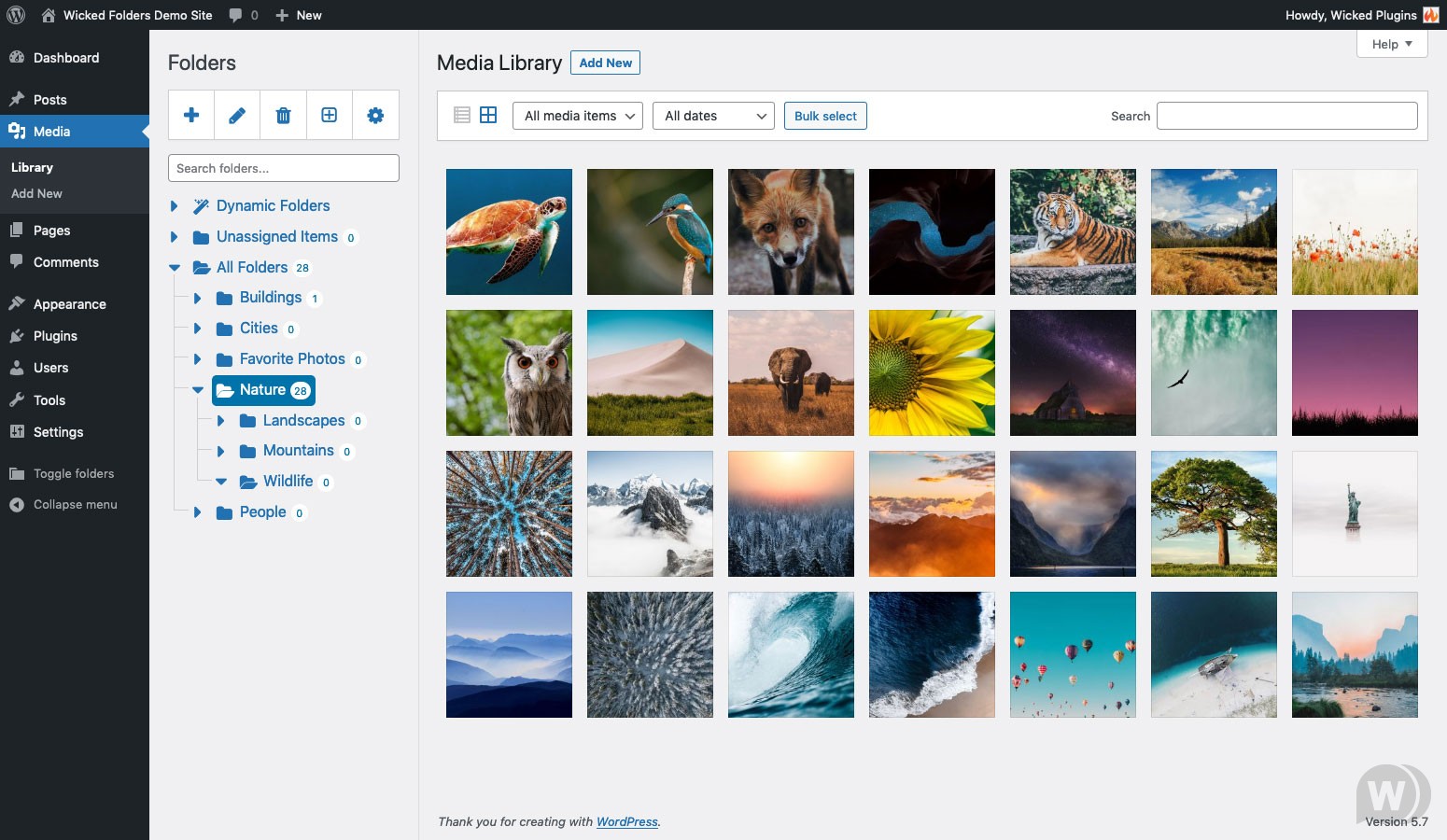Screen dimensions: 1447x840
Task: Select the grid view icon
Action: [x=488, y=114]
